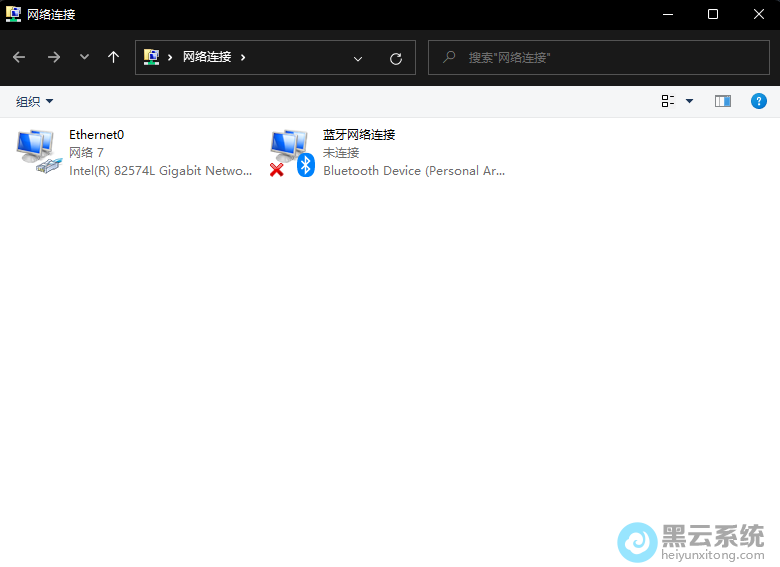This screenshot has width=780, height=567.
Task: Click the address bar control panel icon
Action: (152, 58)
